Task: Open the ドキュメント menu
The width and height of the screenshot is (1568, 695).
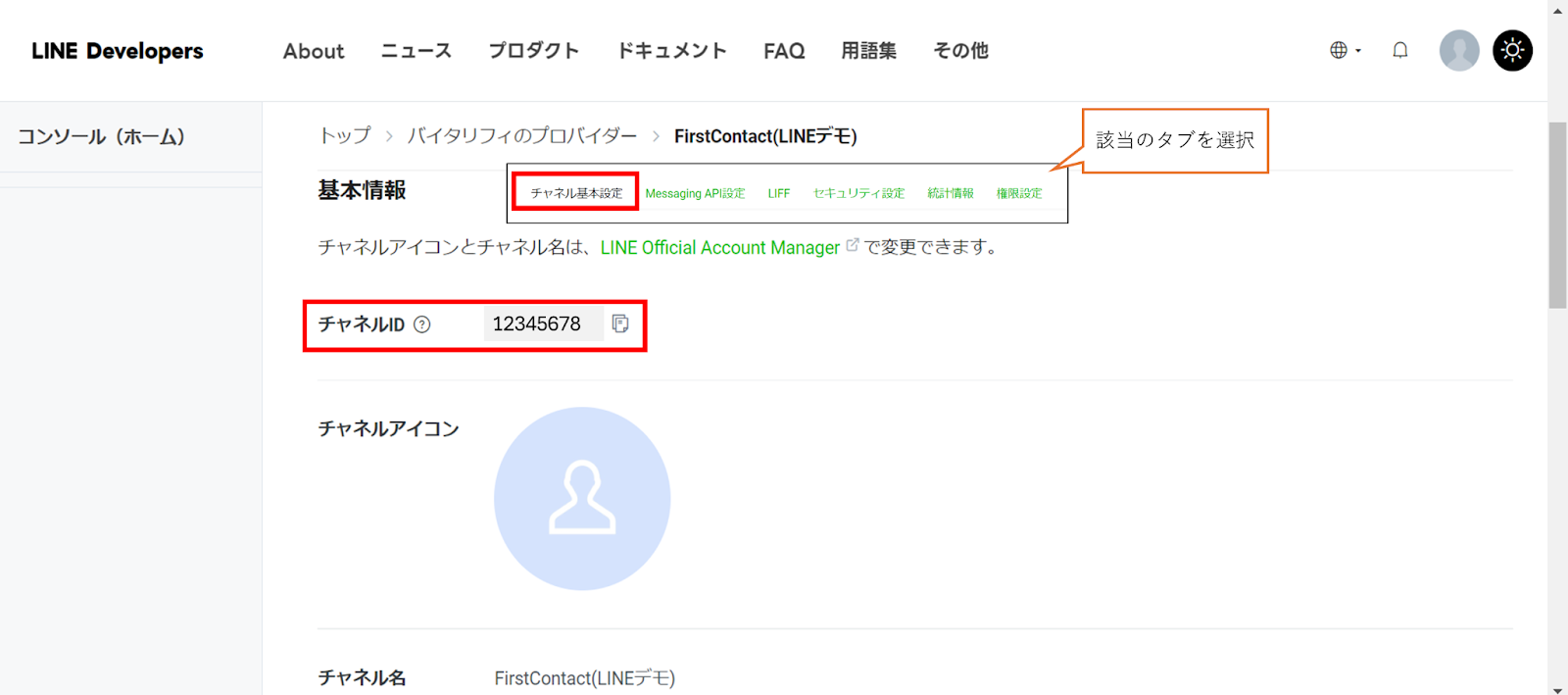Action: 671,51
